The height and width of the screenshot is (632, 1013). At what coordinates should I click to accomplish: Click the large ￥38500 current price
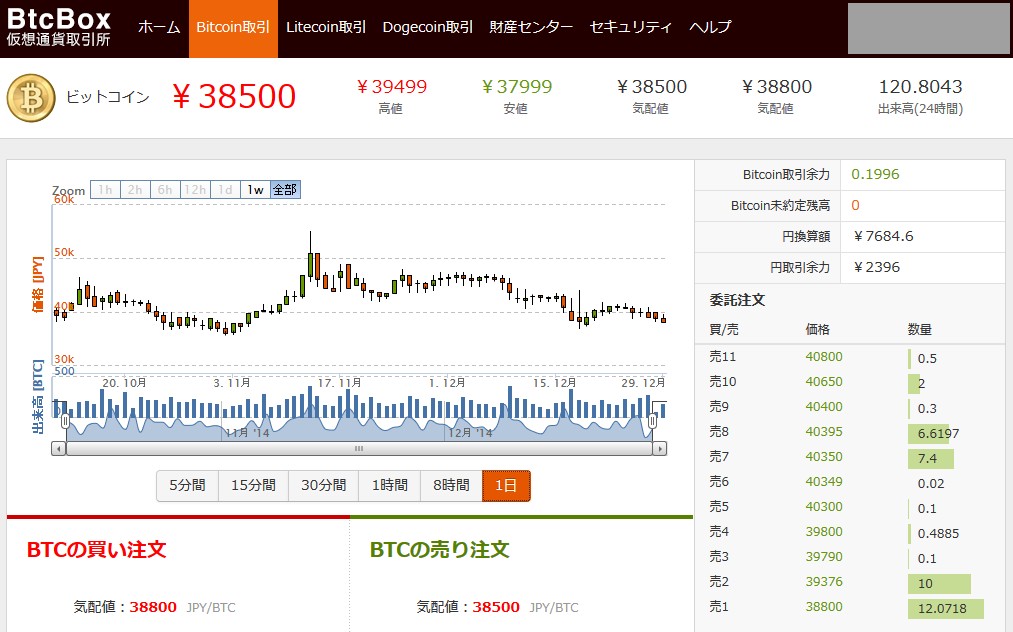(x=234, y=97)
